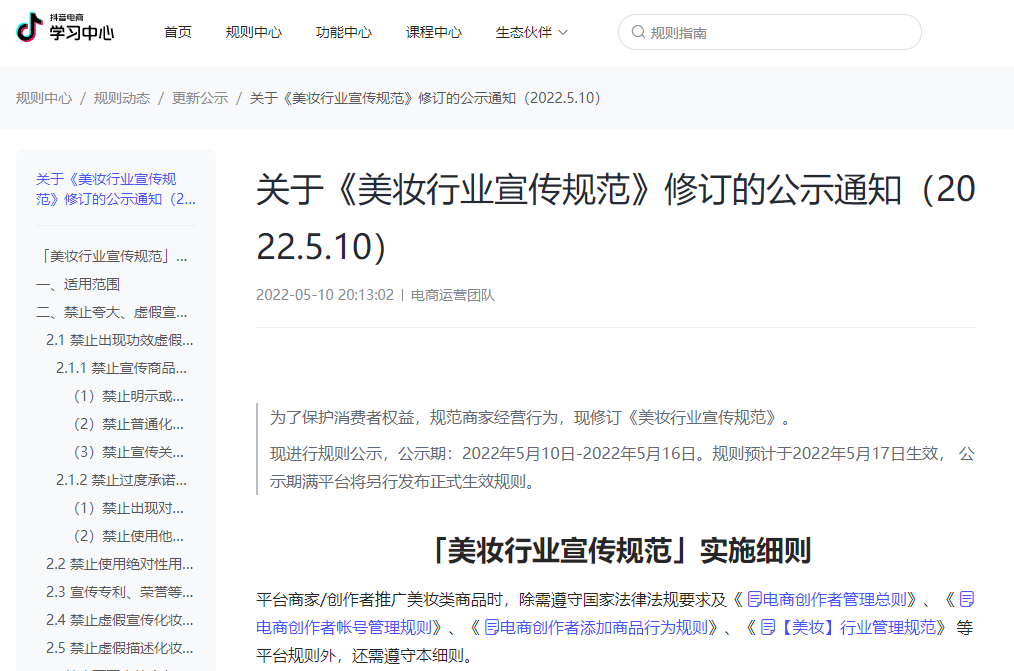1014x671 pixels.
Task: Click 规则中心 in the breadcrumb
Action: [x=44, y=98]
